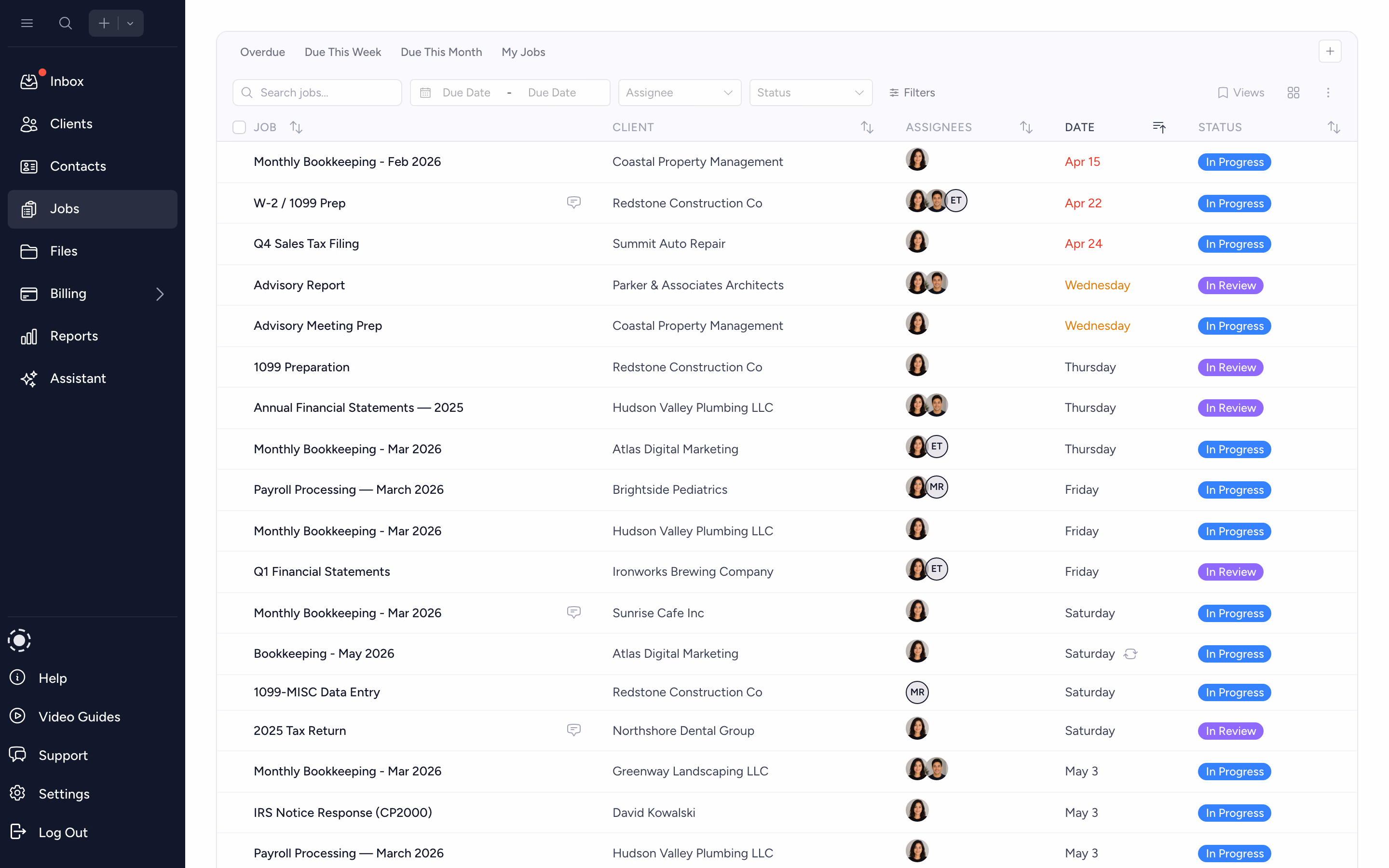Open the Views button
The image size is (1389, 868).
[1240, 93]
